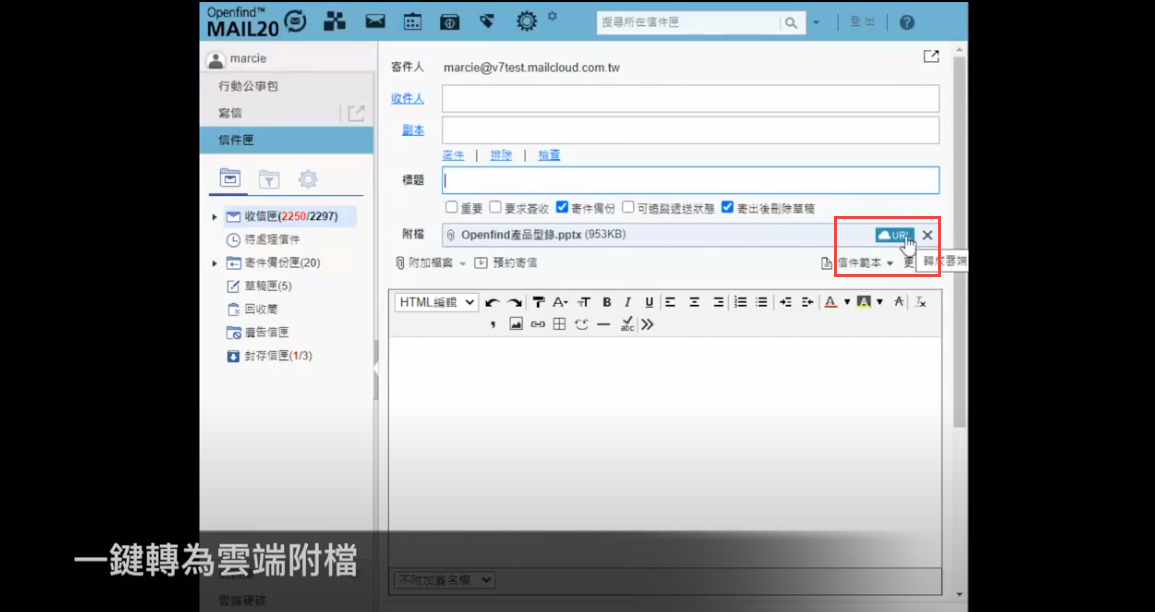
Task: Align text center
Action: pos(694,302)
